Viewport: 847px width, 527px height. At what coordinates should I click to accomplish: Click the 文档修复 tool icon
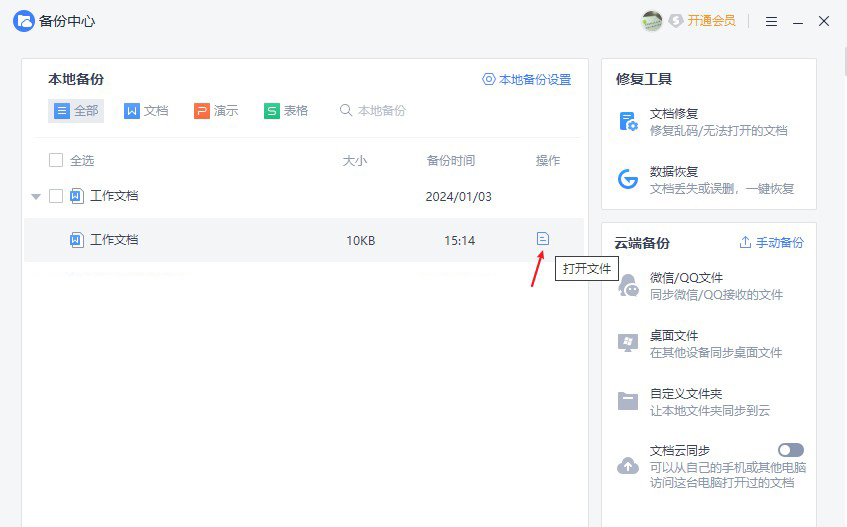point(628,121)
